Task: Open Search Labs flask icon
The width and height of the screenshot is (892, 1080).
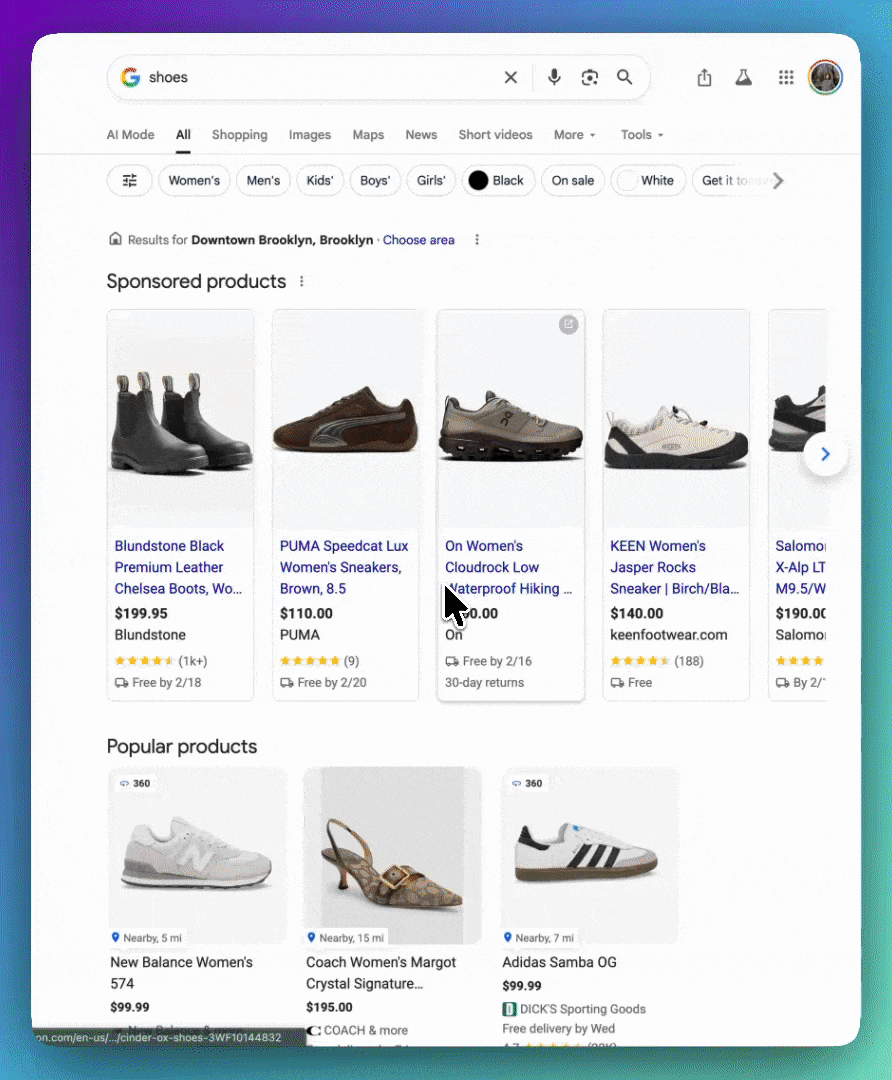Action: pyautogui.click(x=743, y=78)
